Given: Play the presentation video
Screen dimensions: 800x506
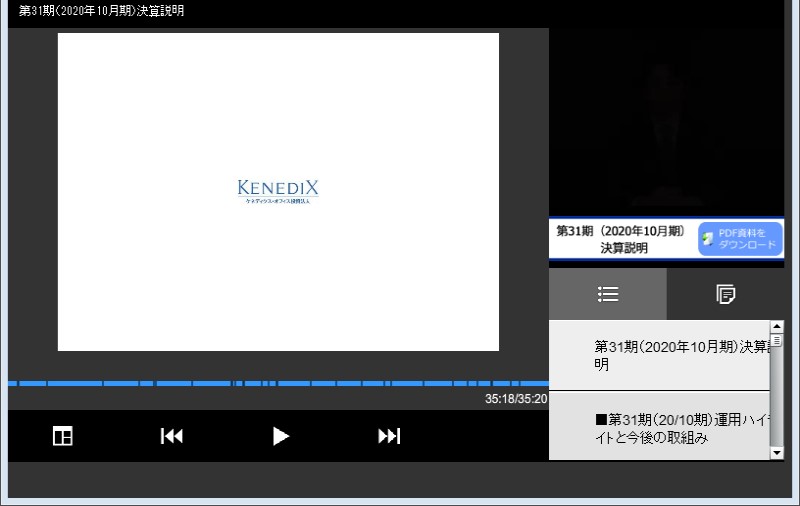Looking at the screenshot, I should (280, 436).
